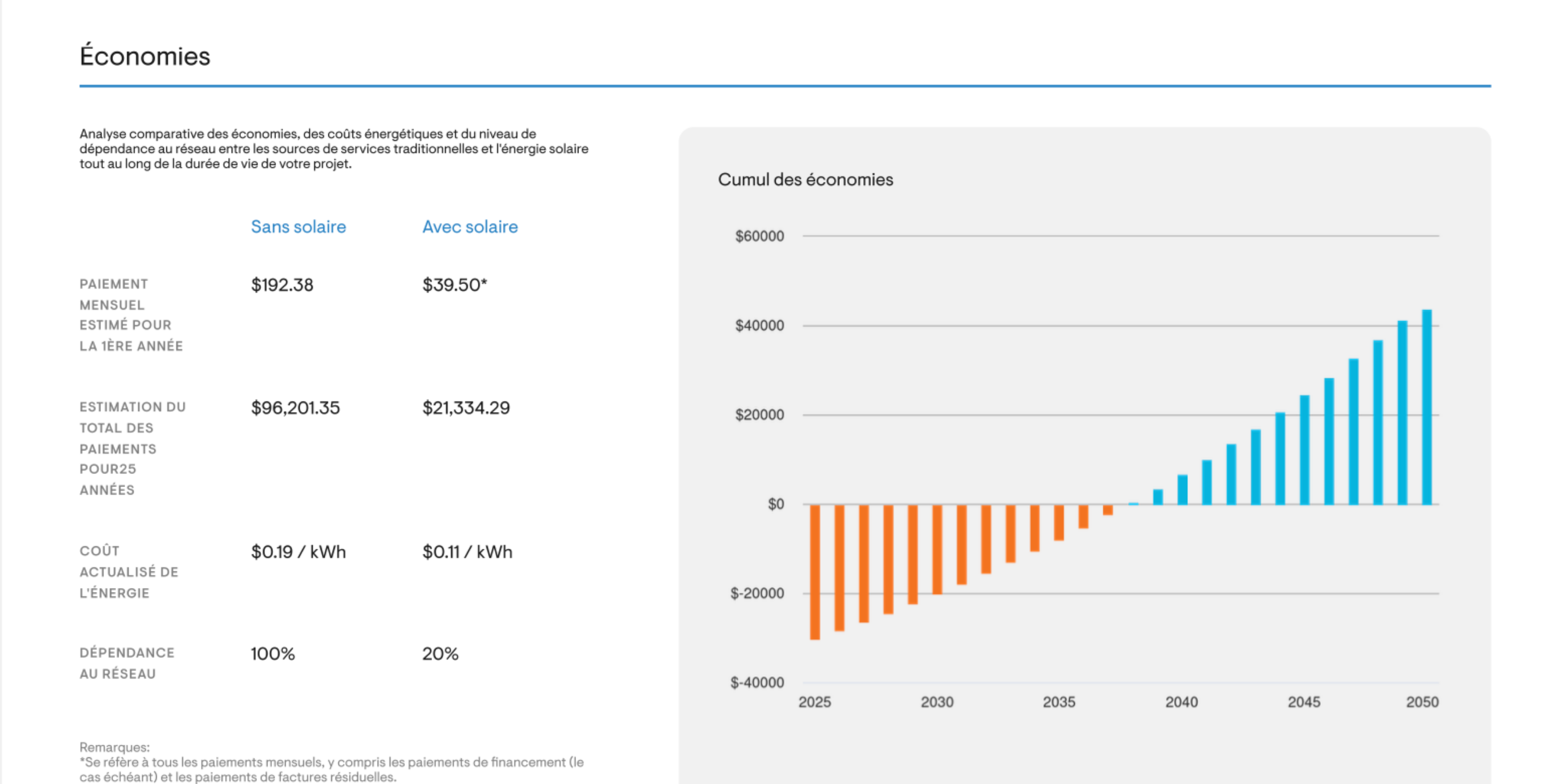Select the Avec solaire column header
Screen dimensions: 1568x784
[x=470, y=226]
